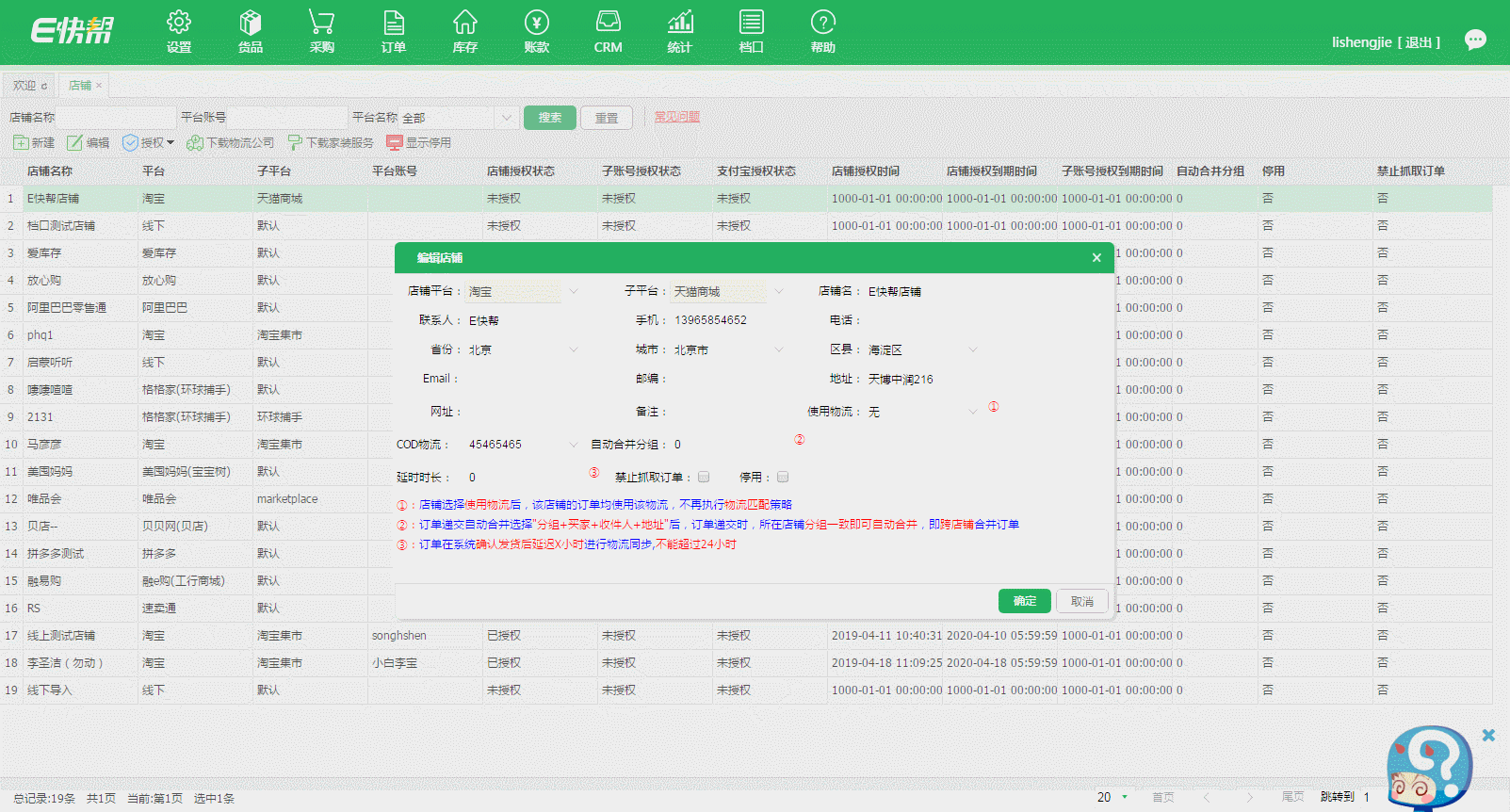Click the cartoon help mascot
The width and height of the screenshot is (1510, 812).
click(1428, 767)
